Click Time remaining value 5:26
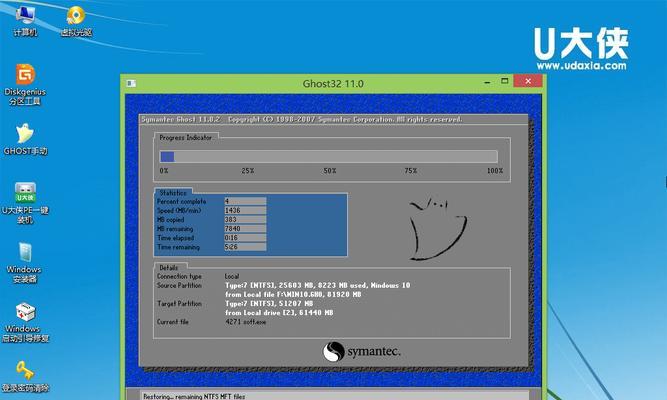 pyautogui.click(x=245, y=247)
